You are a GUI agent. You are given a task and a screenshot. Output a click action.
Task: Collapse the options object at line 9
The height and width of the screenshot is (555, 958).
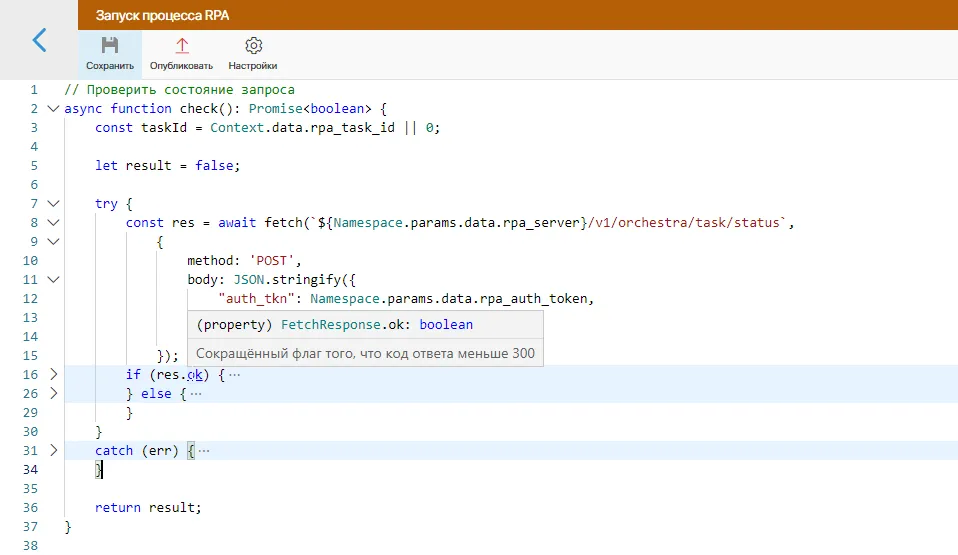point(53,241)
